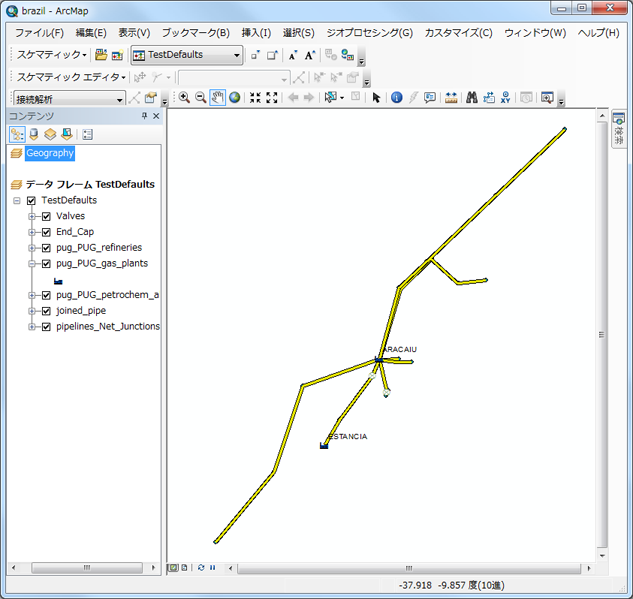This screenshot has width=633, height=599.
Task: Activate the Pan hand tool
Action: (x=217, y=98)
